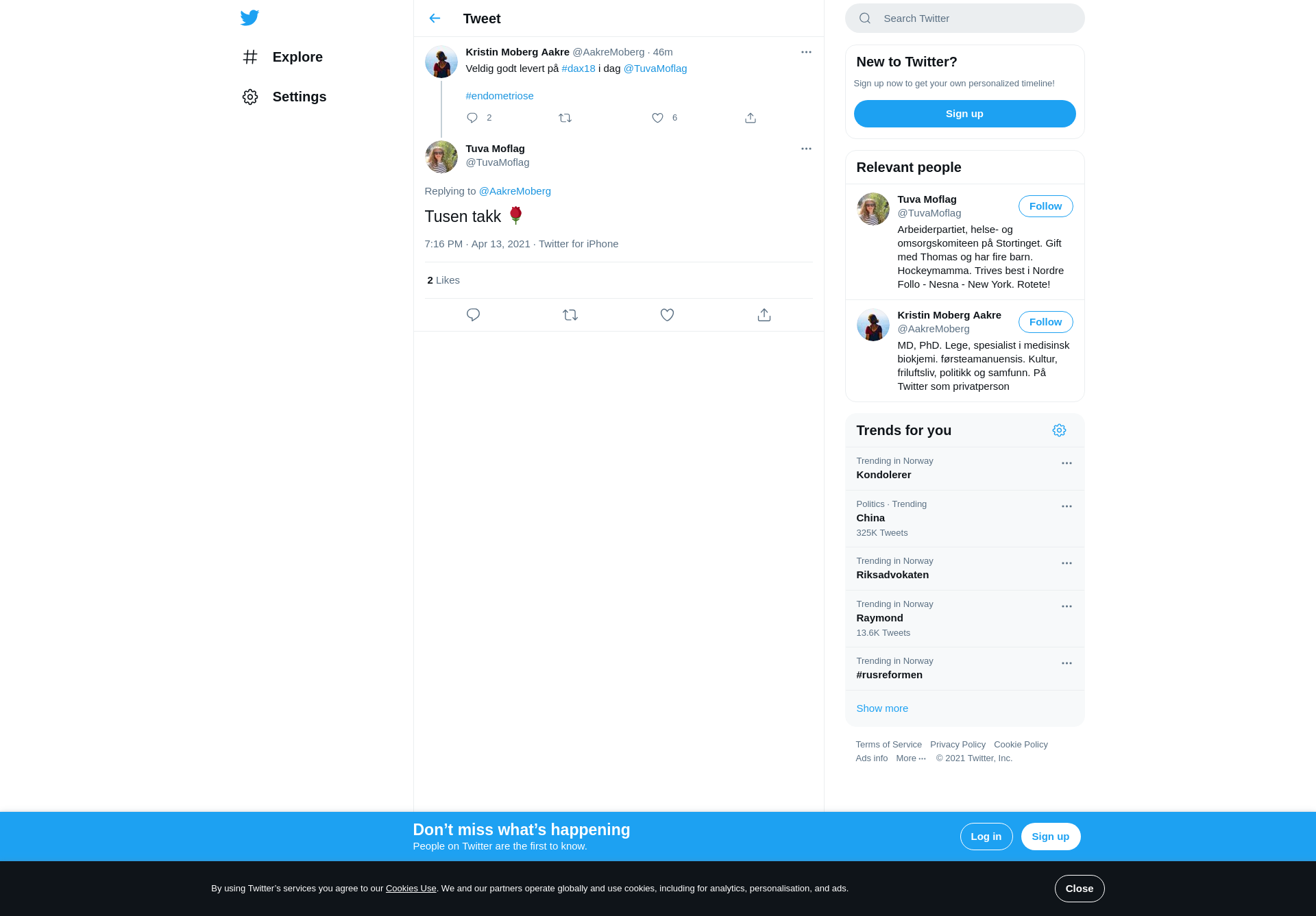Like Tuva Moflag's "Tusen takk" reply
1316x916 pixels.
(667, 315)
